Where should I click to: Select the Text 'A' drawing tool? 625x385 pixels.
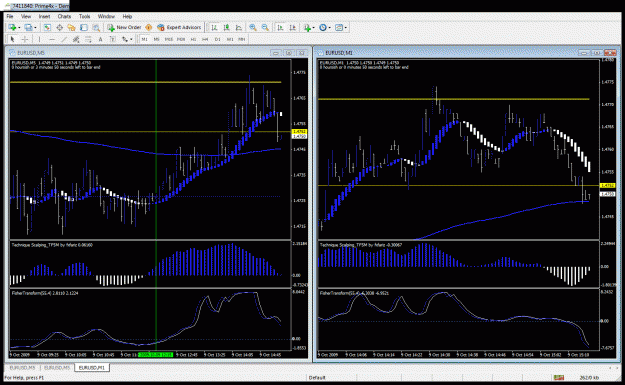coord(100,39)
